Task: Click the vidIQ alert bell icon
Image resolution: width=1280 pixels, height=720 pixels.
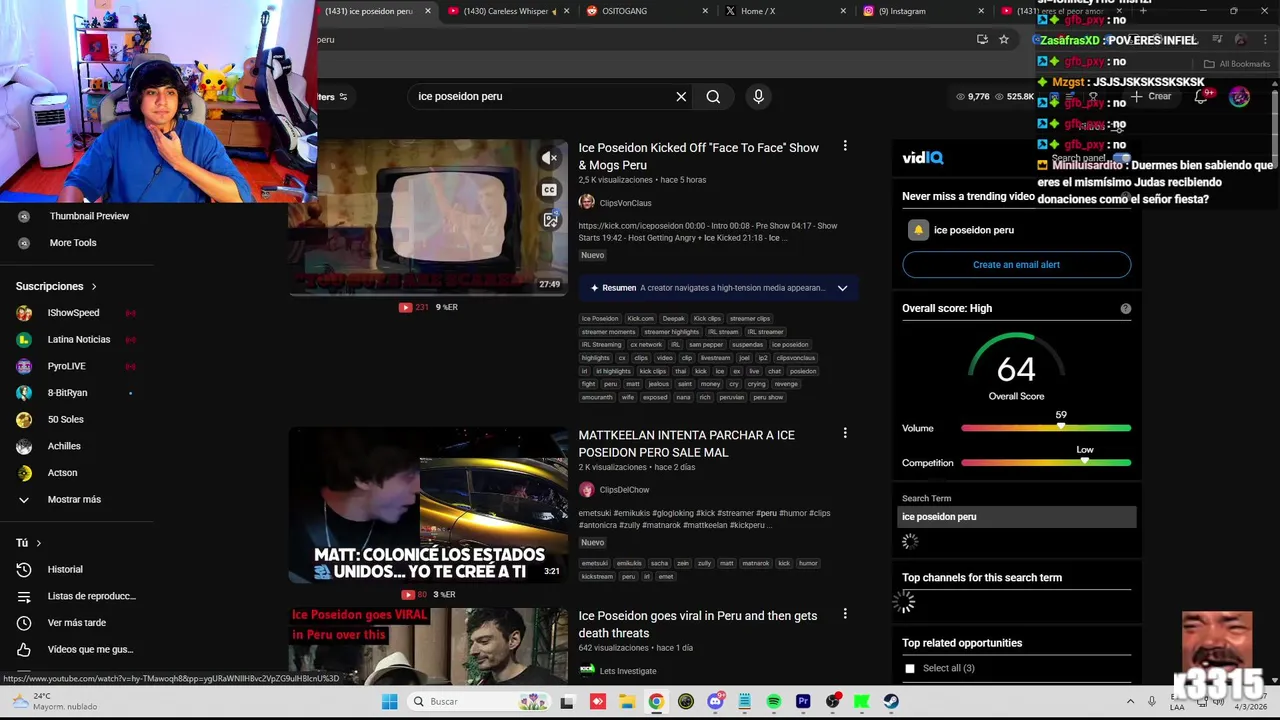Action: click(918, 230)
